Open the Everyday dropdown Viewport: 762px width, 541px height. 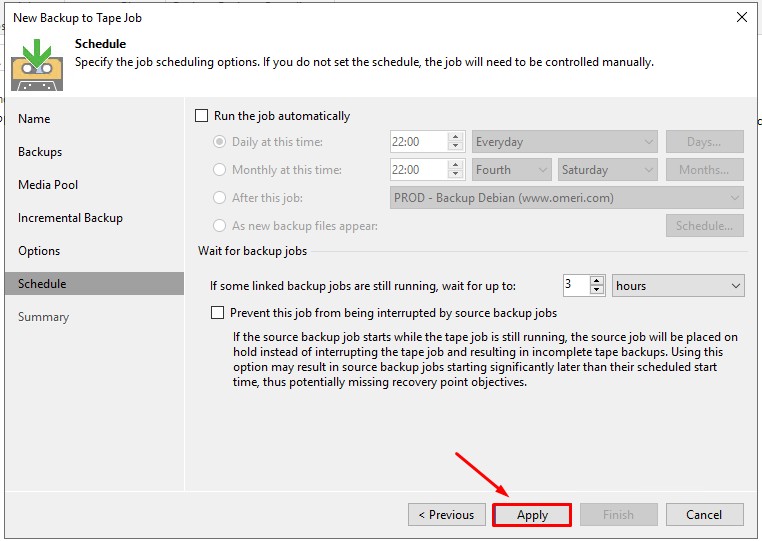click(565, 142)
